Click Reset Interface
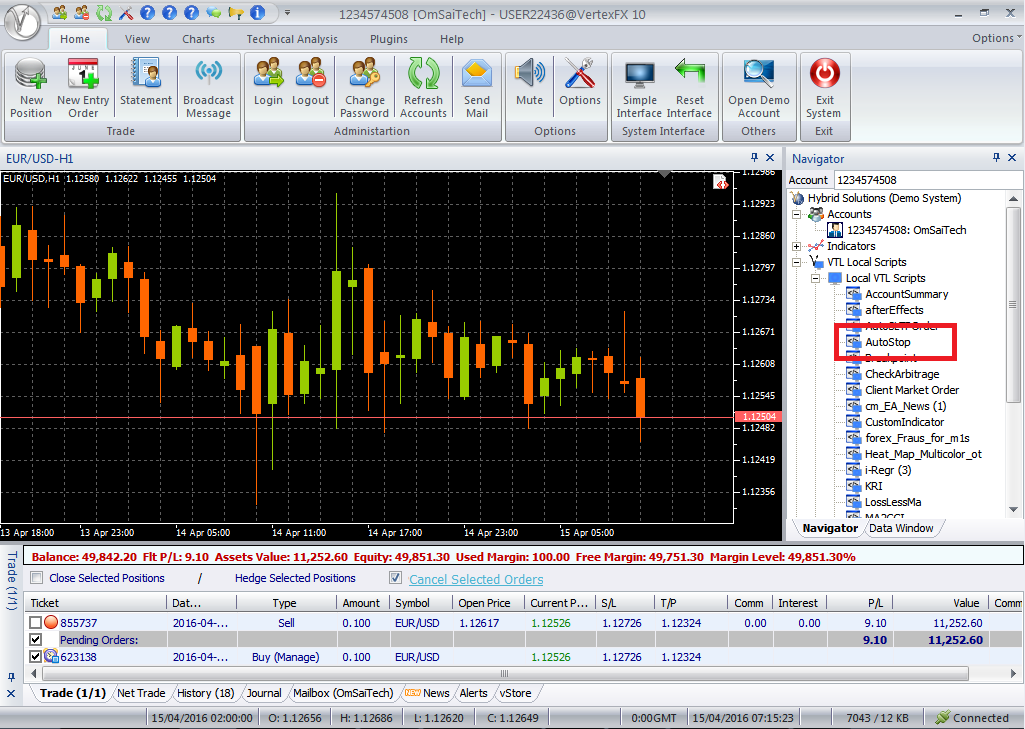Image resolution: width=1025 pixels, height=729 pixels. [689, 88]
